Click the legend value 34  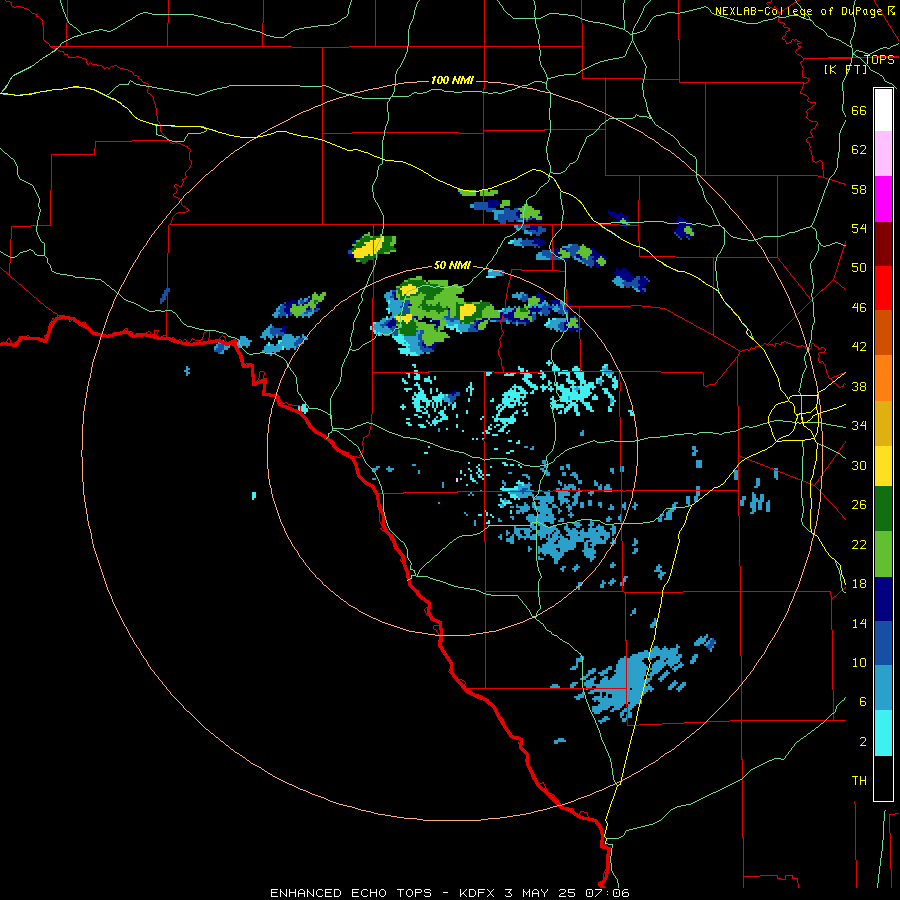tap(859, 425)
